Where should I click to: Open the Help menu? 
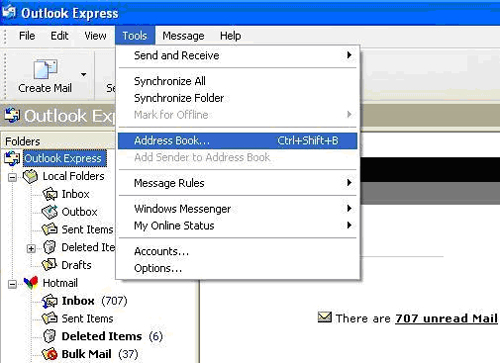[230, 36]
